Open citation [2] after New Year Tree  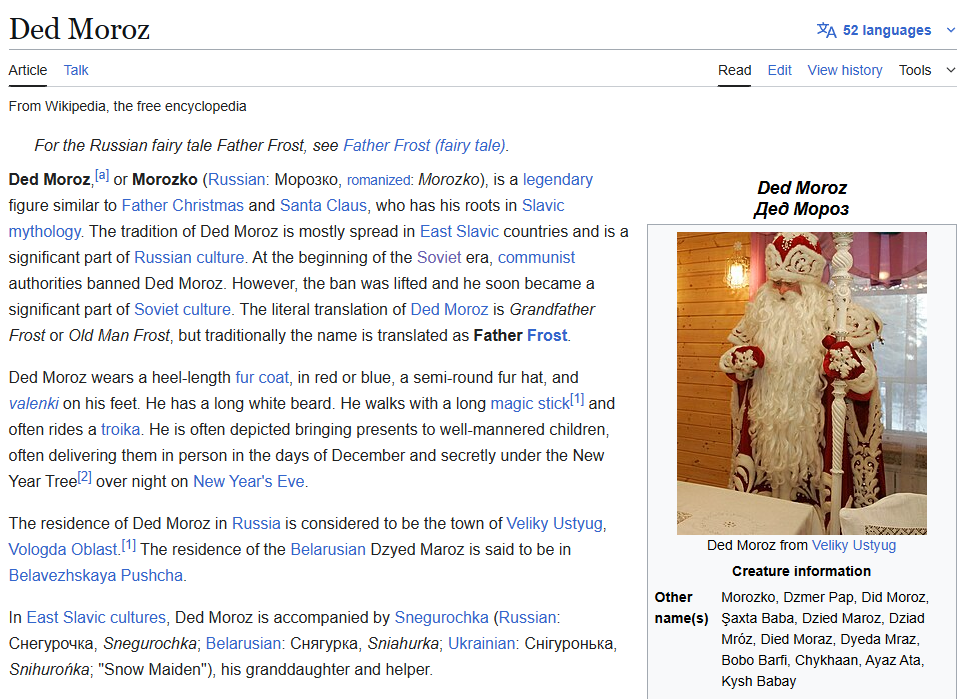[x=84, y=477]
